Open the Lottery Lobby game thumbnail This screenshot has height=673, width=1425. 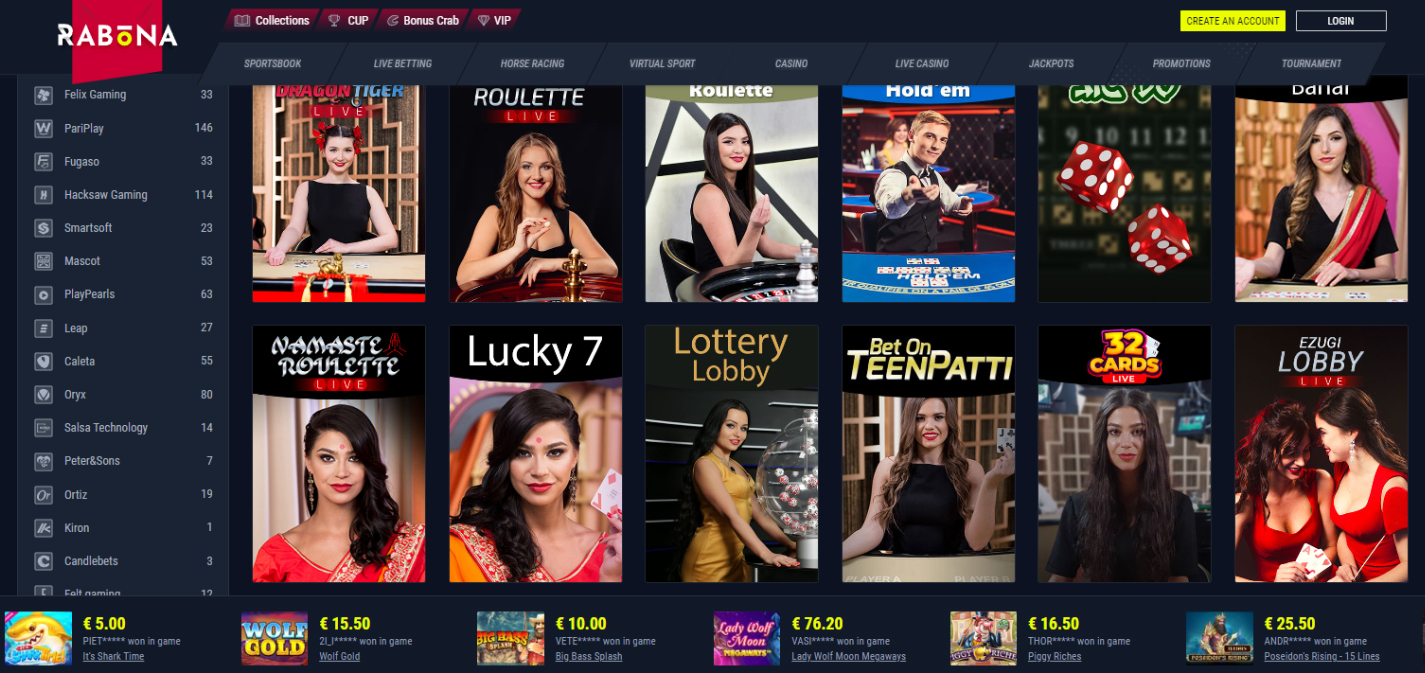732,453
